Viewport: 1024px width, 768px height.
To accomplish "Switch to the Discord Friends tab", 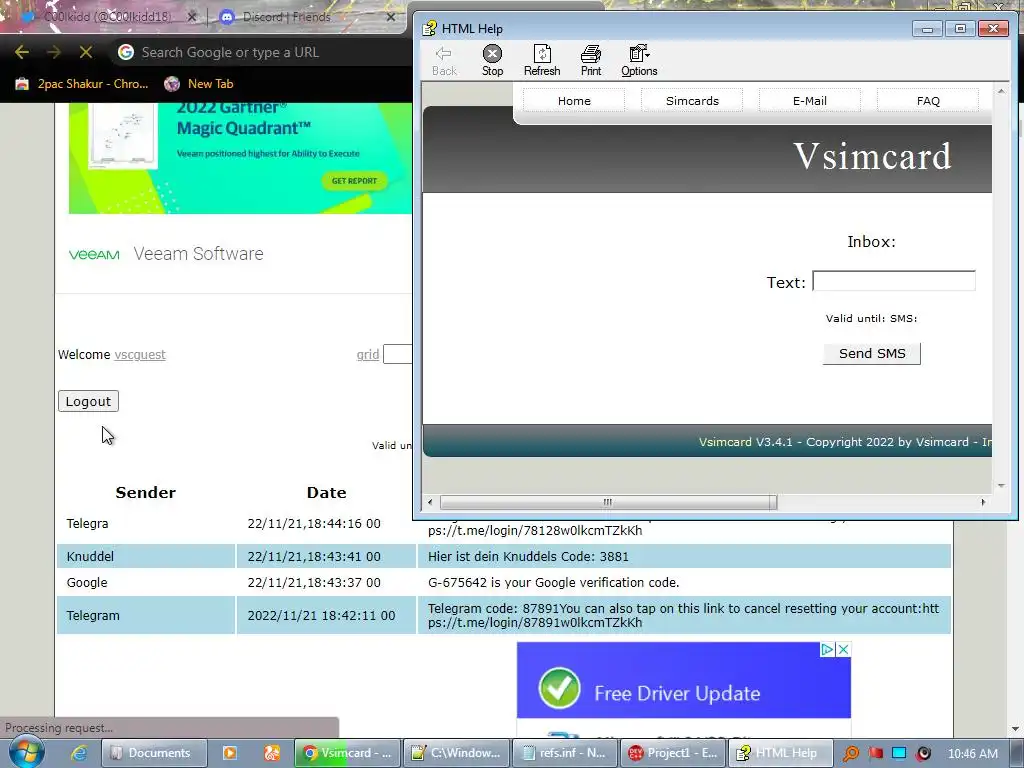I will 286,17.
